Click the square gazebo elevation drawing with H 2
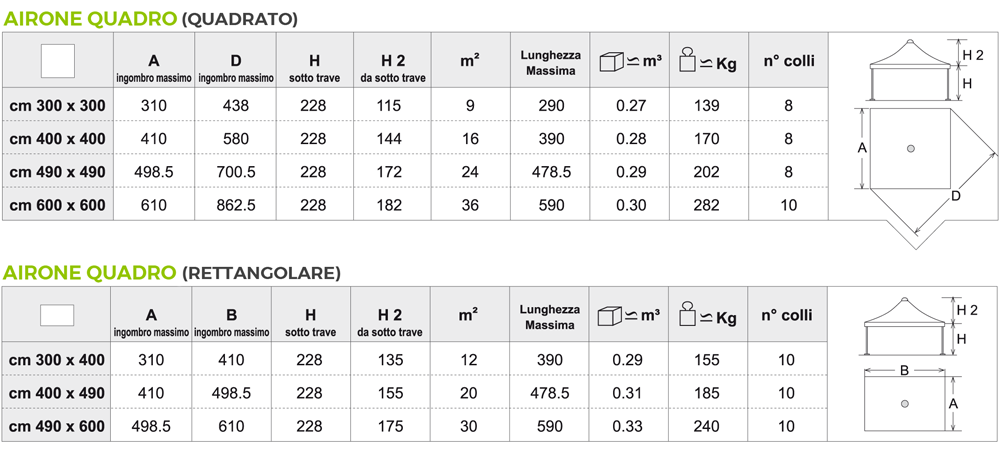1000x455 pixels. coord(909,70)
